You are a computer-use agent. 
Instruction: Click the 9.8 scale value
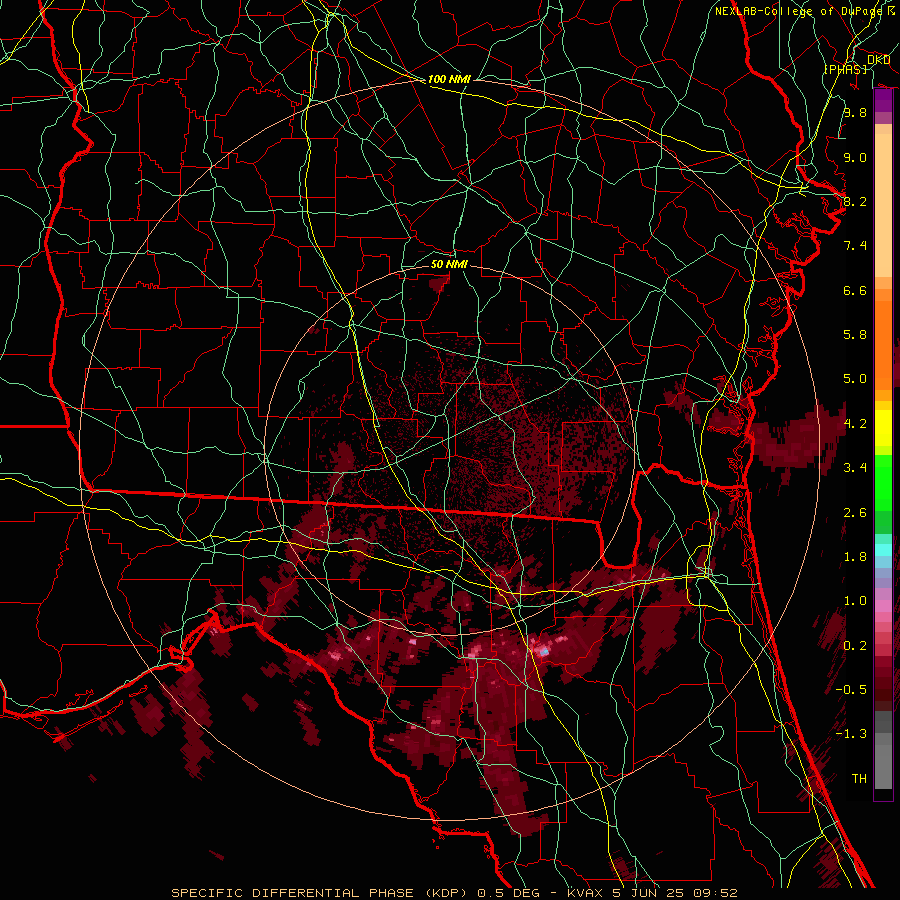(x=855, y=112)
